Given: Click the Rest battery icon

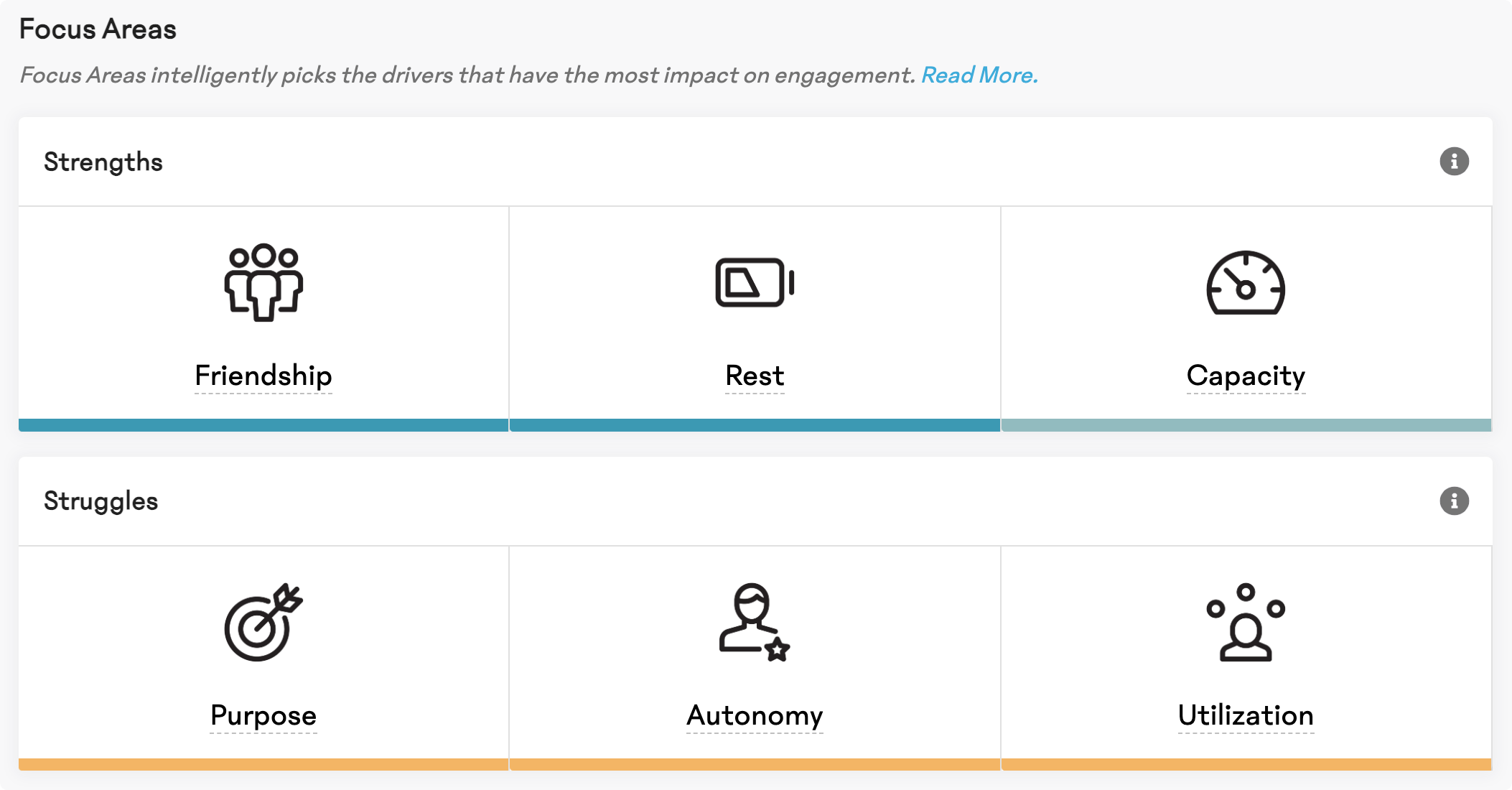Looking at the screenshot, I should (x=755, y=282).
